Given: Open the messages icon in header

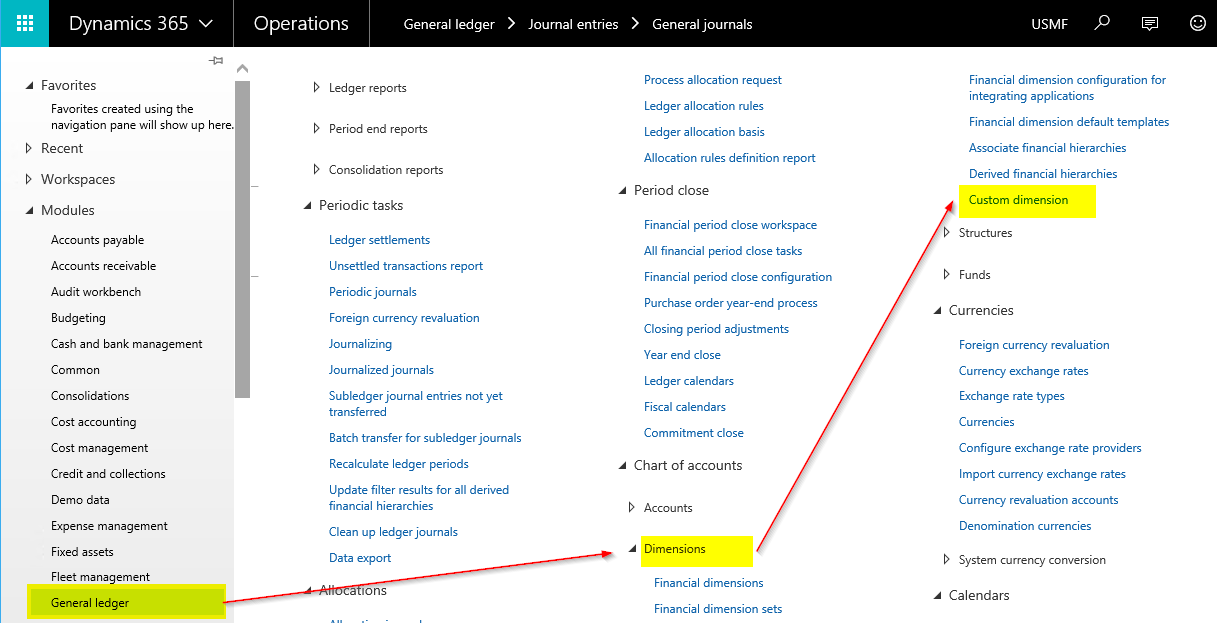Looking at the screenshot, I should coord(1150,23).
